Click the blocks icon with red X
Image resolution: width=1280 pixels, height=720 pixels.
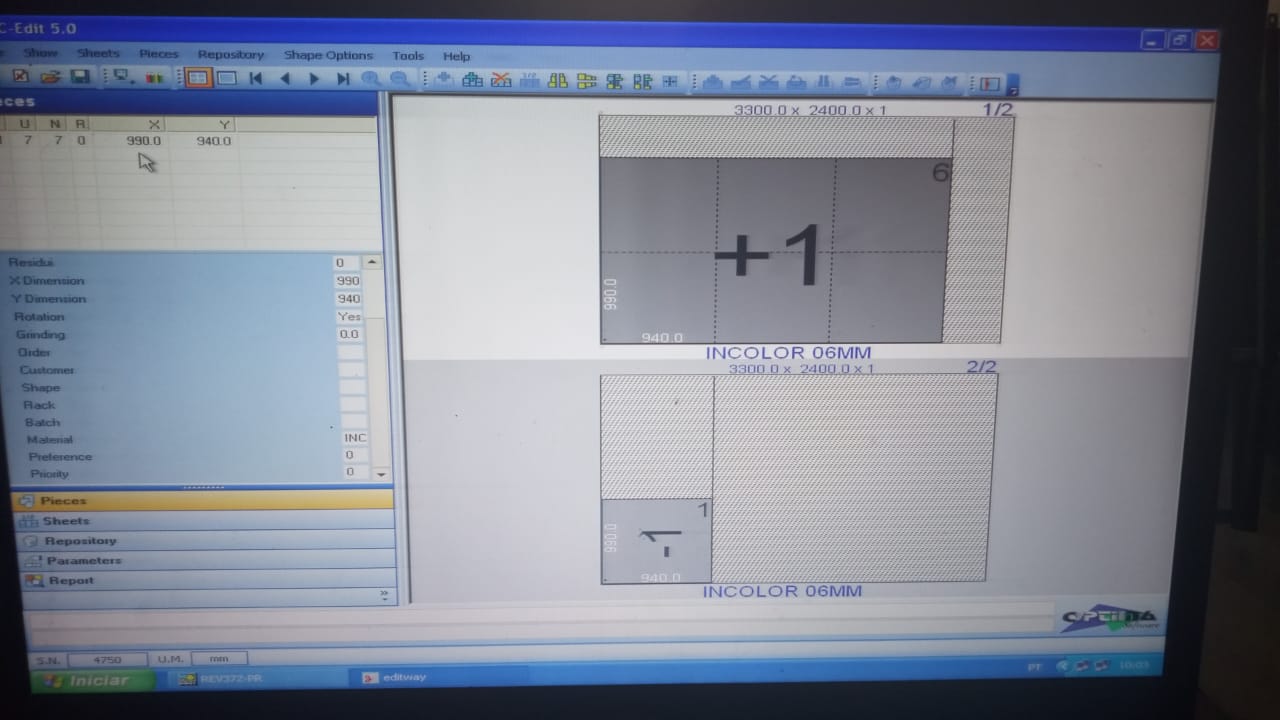tap(501, 81)
